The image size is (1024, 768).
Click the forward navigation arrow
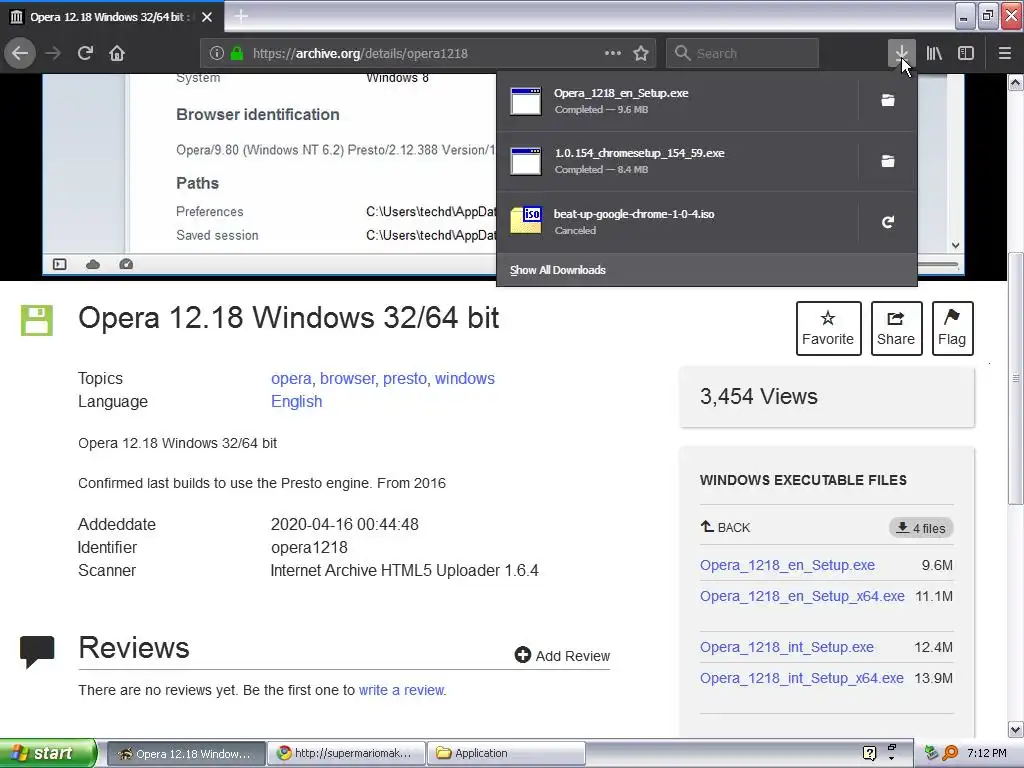(53, 53)
